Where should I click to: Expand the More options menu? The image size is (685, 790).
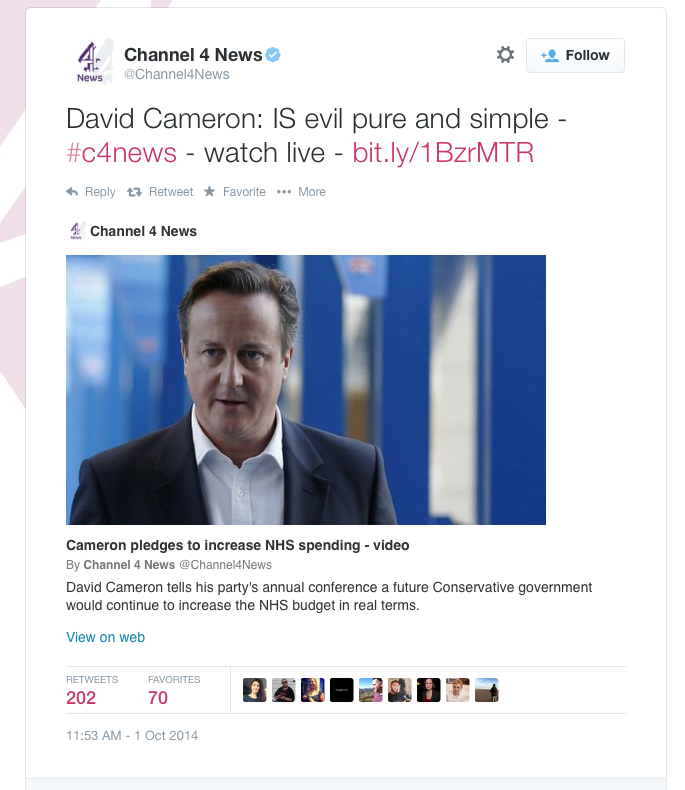(x=301, y=192)
